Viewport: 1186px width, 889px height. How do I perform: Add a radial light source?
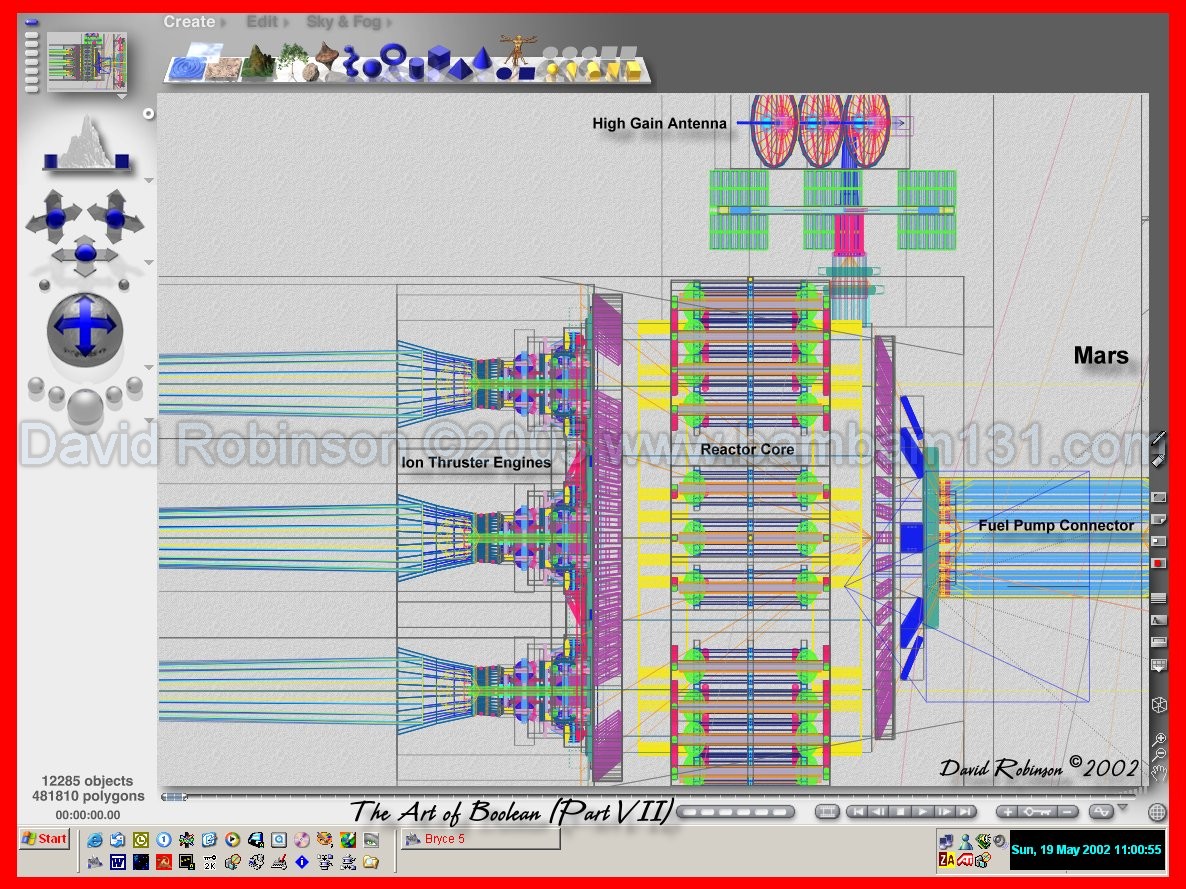[552, 70]
